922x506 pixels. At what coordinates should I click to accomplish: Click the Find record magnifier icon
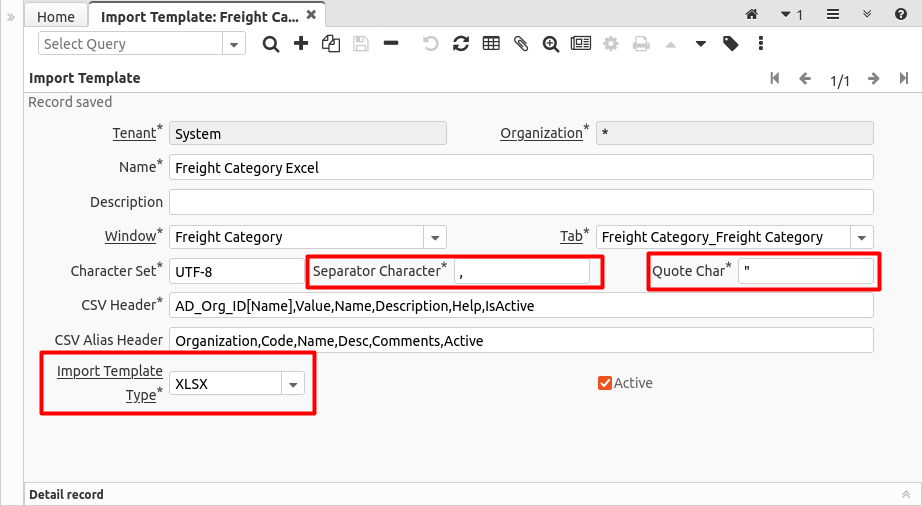tap(270, 44)
